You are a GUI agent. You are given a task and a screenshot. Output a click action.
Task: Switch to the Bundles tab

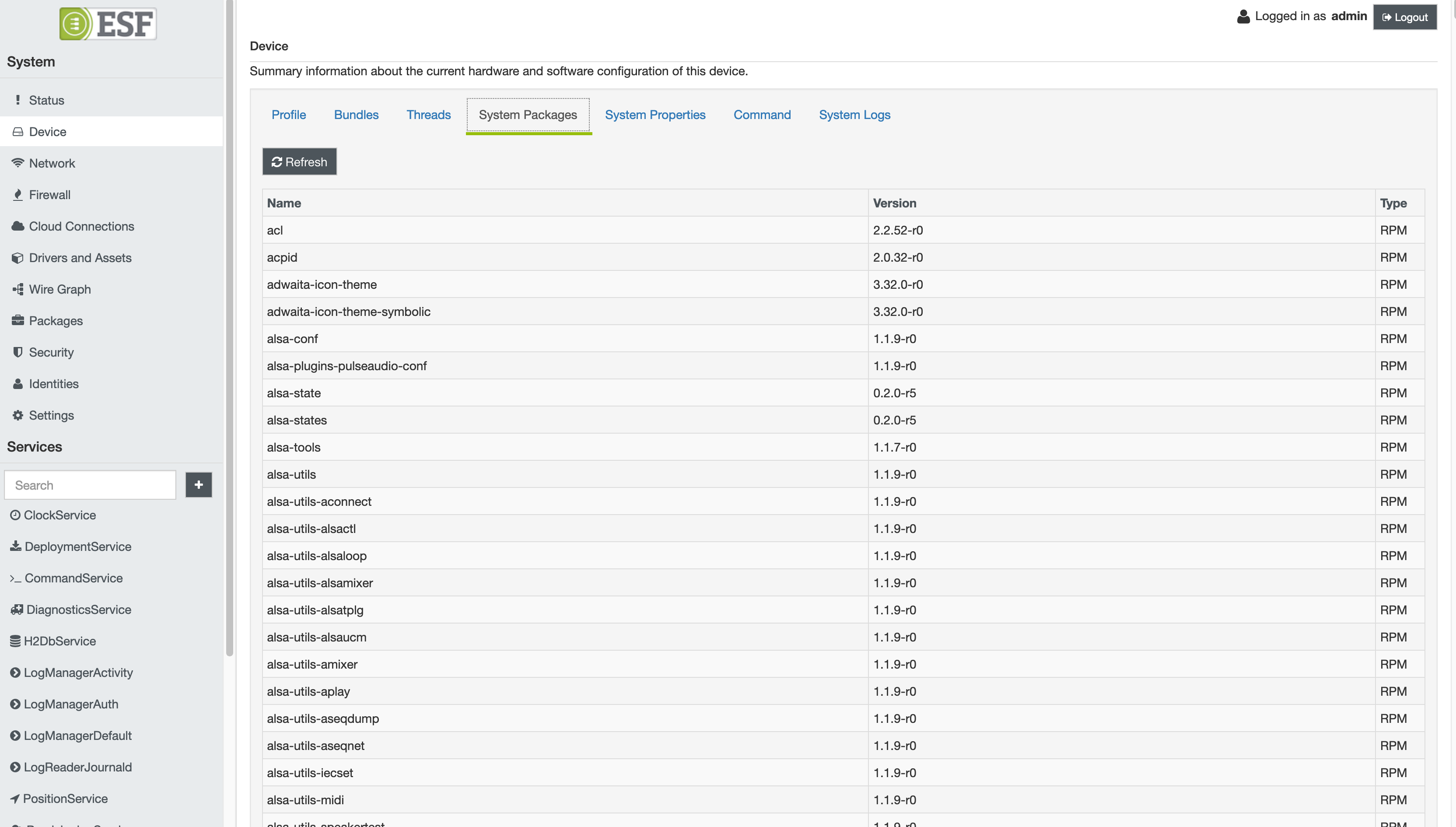click(x=356, y=115)
